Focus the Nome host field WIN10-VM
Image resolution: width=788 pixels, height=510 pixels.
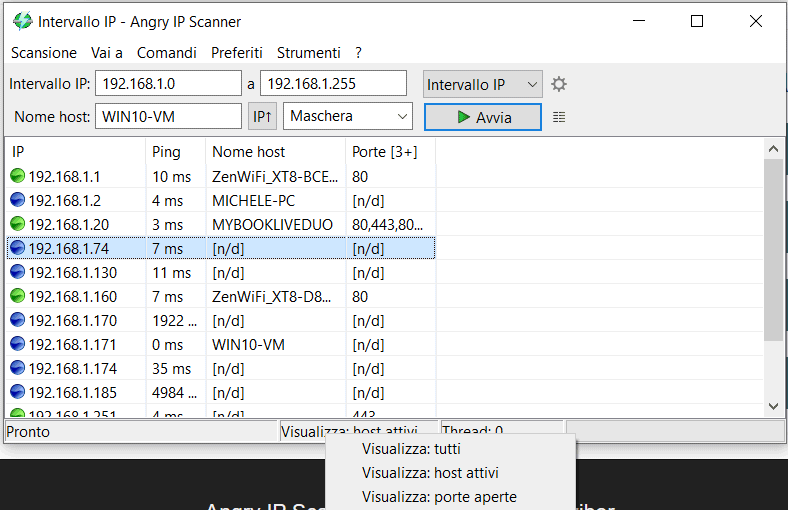tap(168, 117)
